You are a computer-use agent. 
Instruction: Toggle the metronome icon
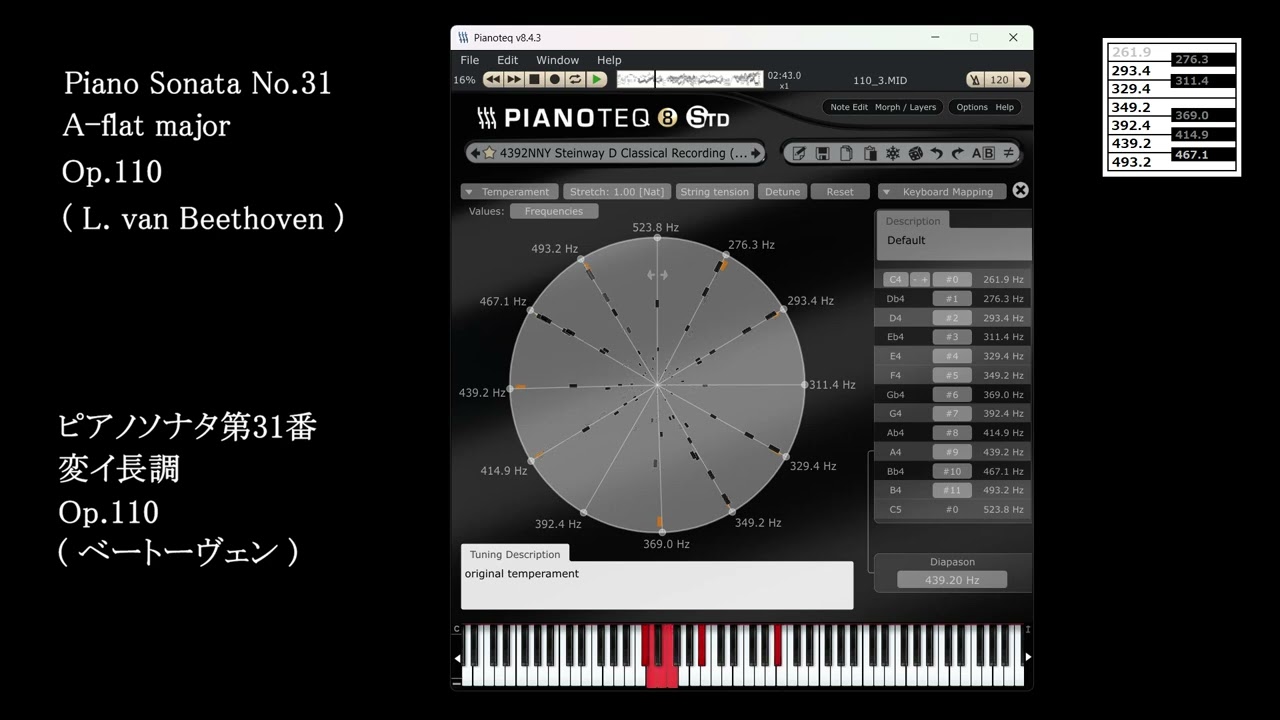point(975,80)
